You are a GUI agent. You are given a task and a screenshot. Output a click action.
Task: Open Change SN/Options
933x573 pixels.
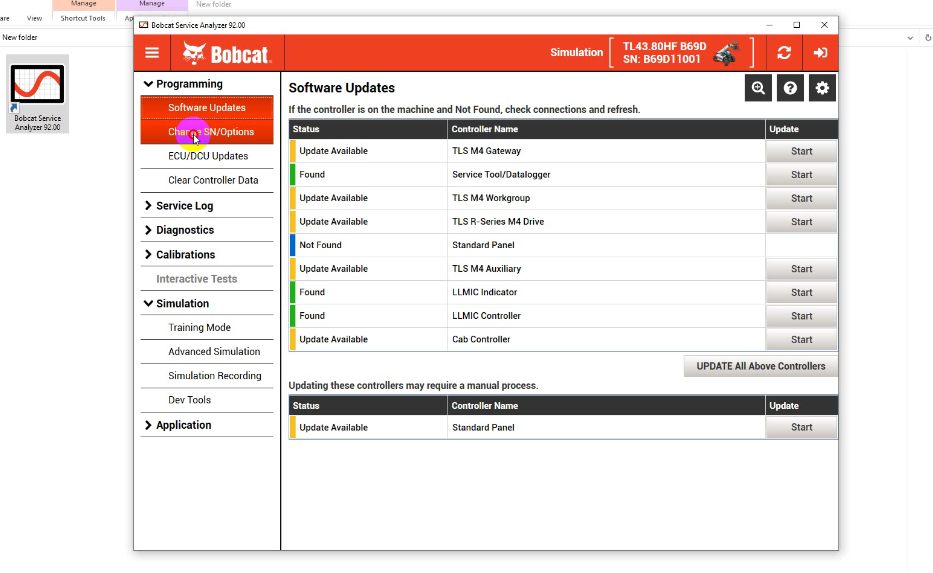coord(206,131)
